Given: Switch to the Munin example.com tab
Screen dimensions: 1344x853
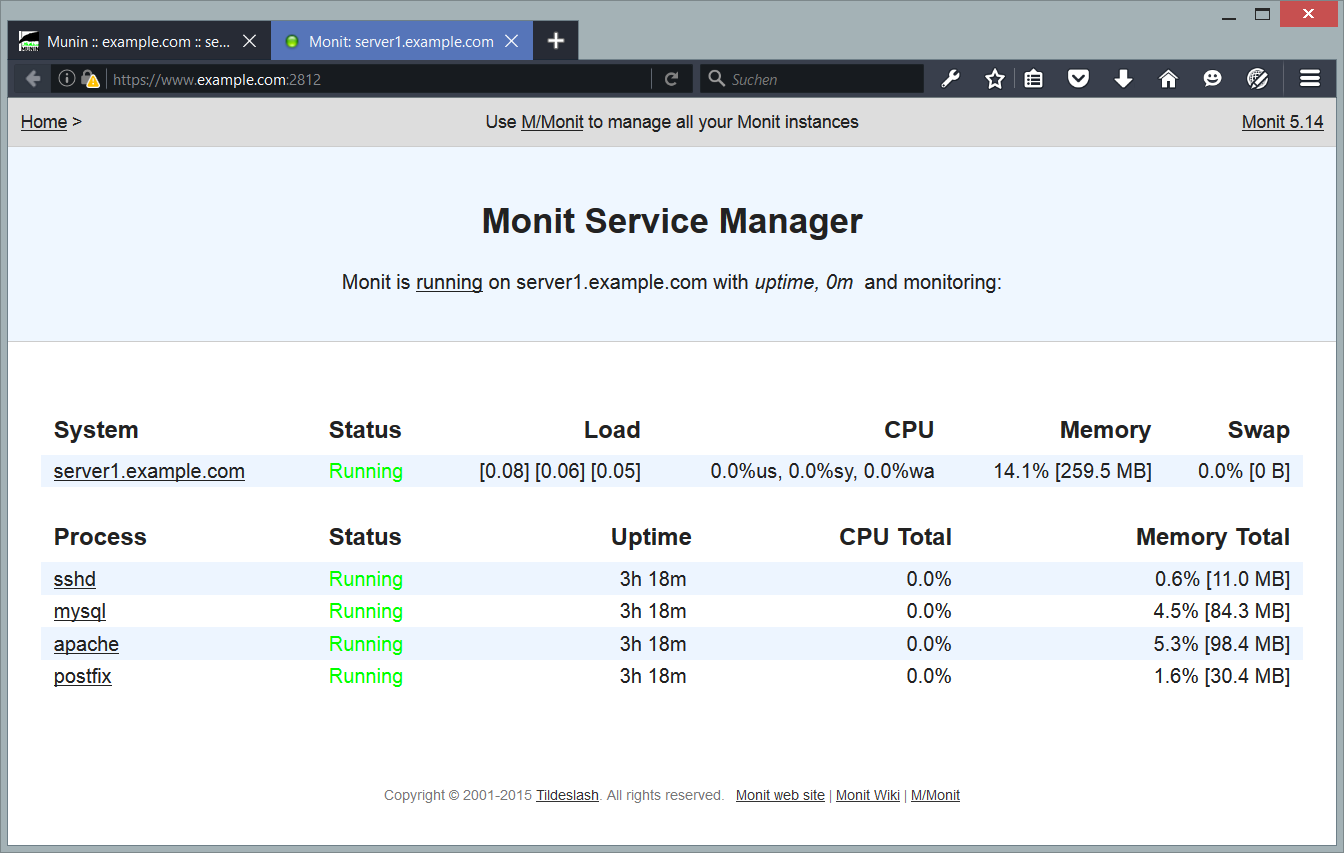Looking at the screenshot, I should click(x=139, y=41).
